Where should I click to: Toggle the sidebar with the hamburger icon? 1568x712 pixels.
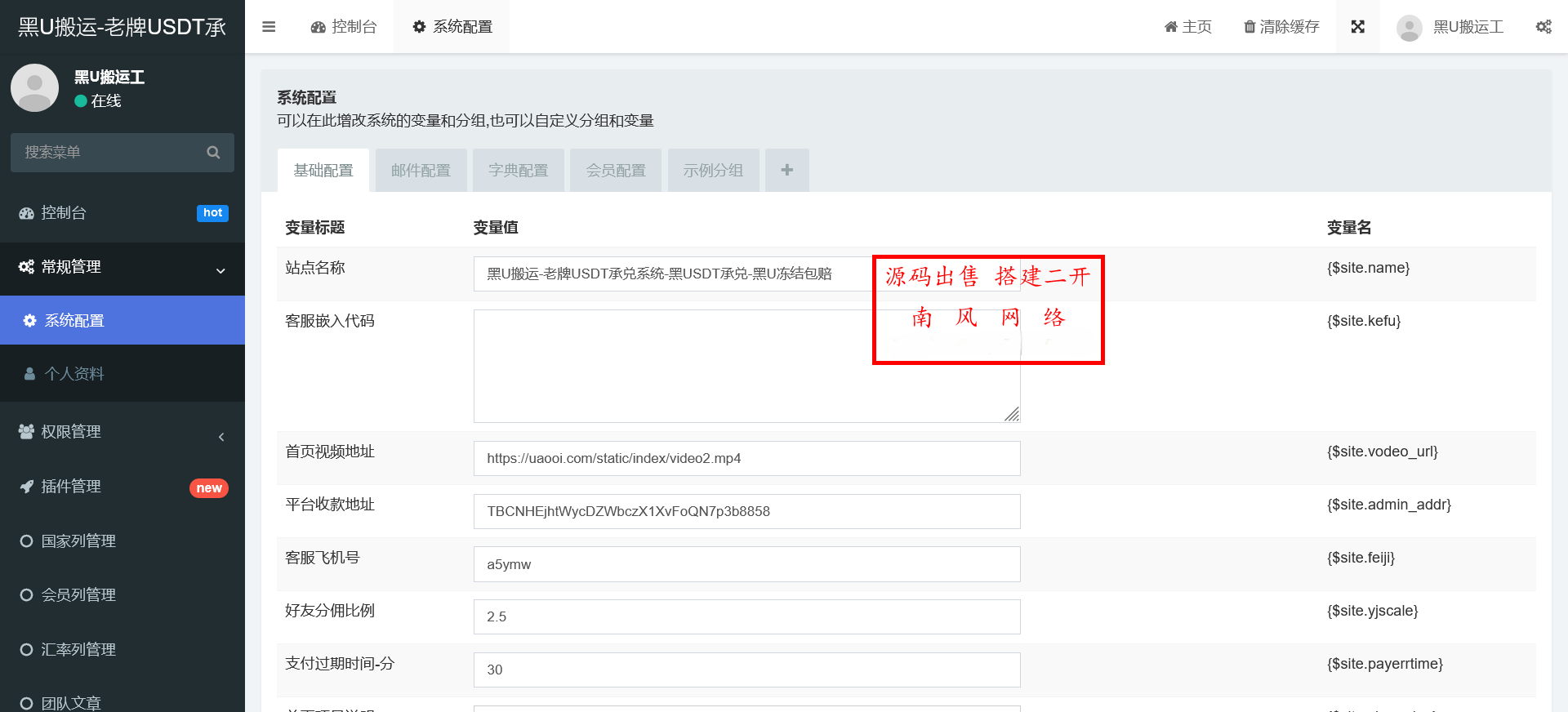pyautogui.click(x=269, y=27)
